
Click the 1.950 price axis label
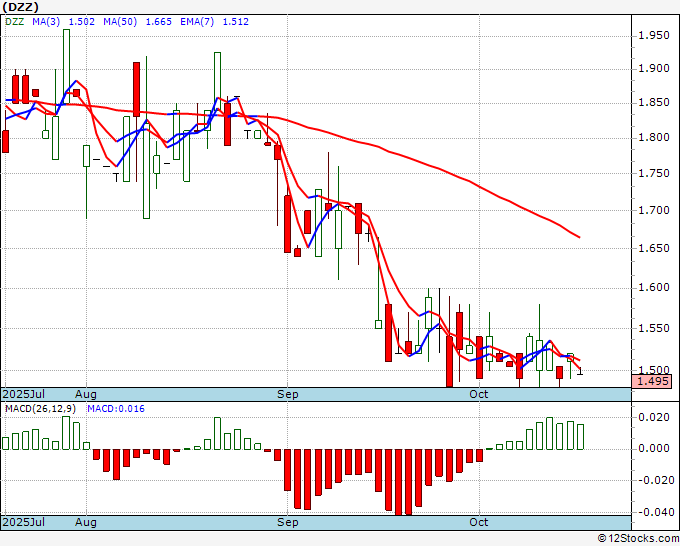(x=654, y=36)
